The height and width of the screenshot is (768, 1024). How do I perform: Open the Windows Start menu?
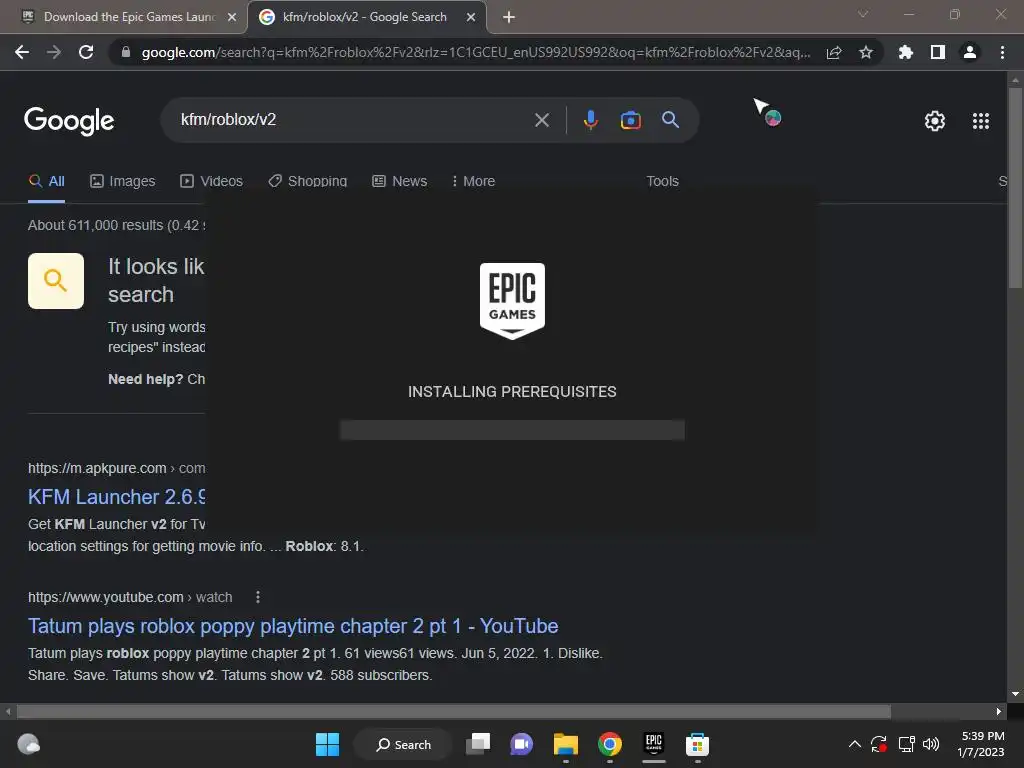pyautogui.click(x=327, y=744)
